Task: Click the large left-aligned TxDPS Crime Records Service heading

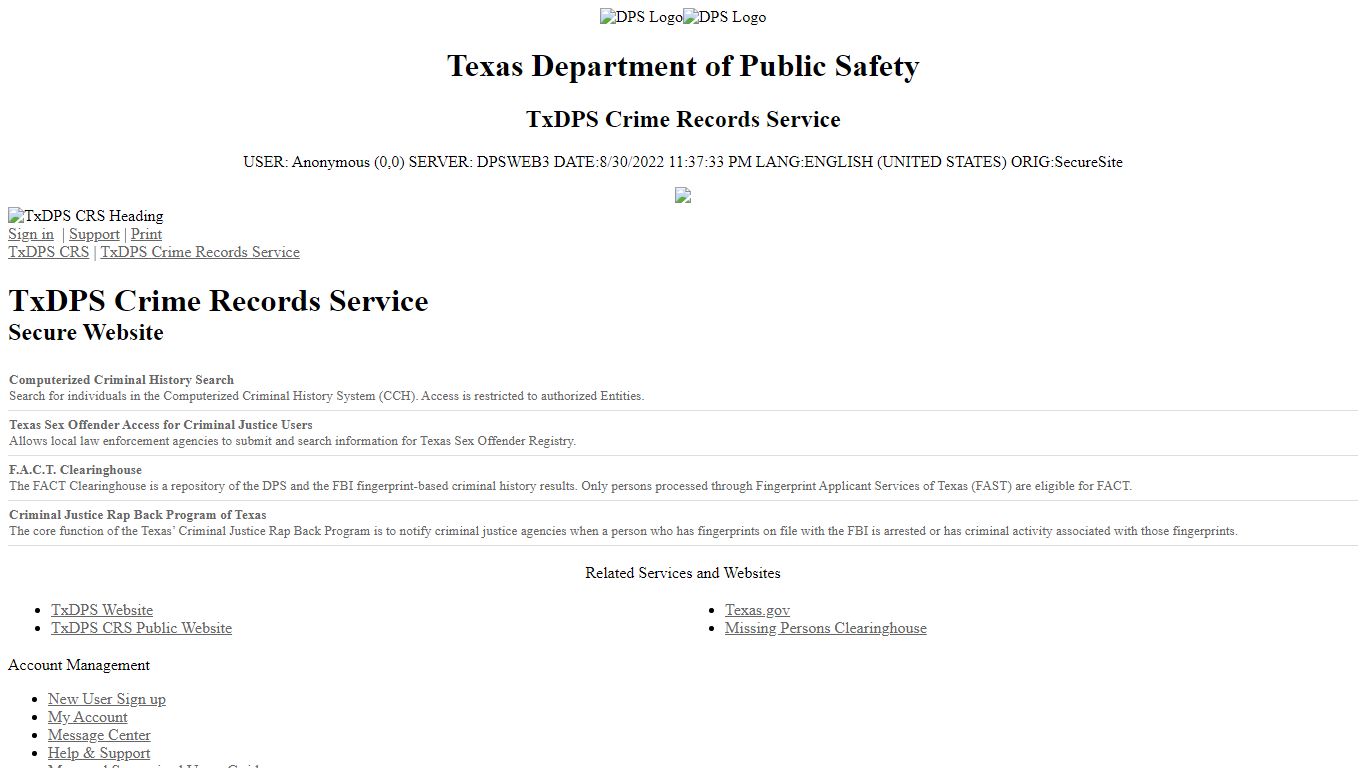Action: click(x=218, y=301)
